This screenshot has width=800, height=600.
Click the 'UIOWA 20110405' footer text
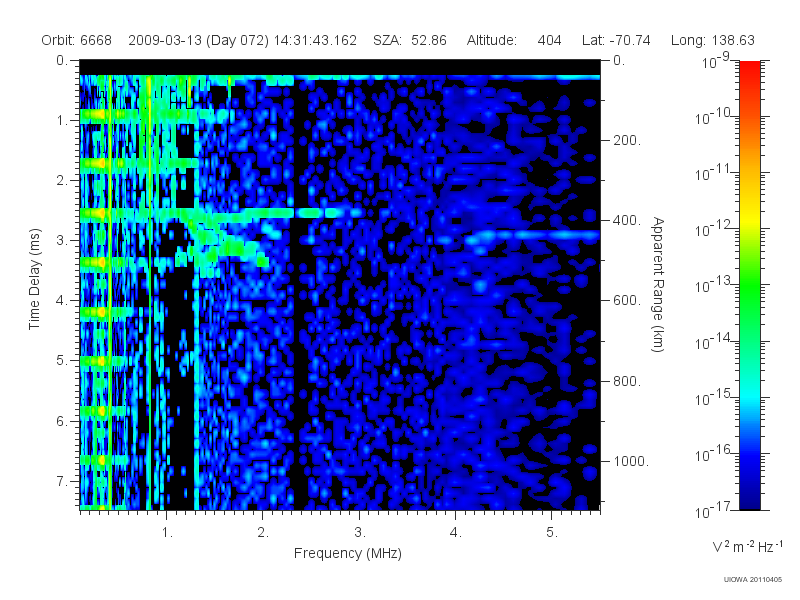point(753,580)
